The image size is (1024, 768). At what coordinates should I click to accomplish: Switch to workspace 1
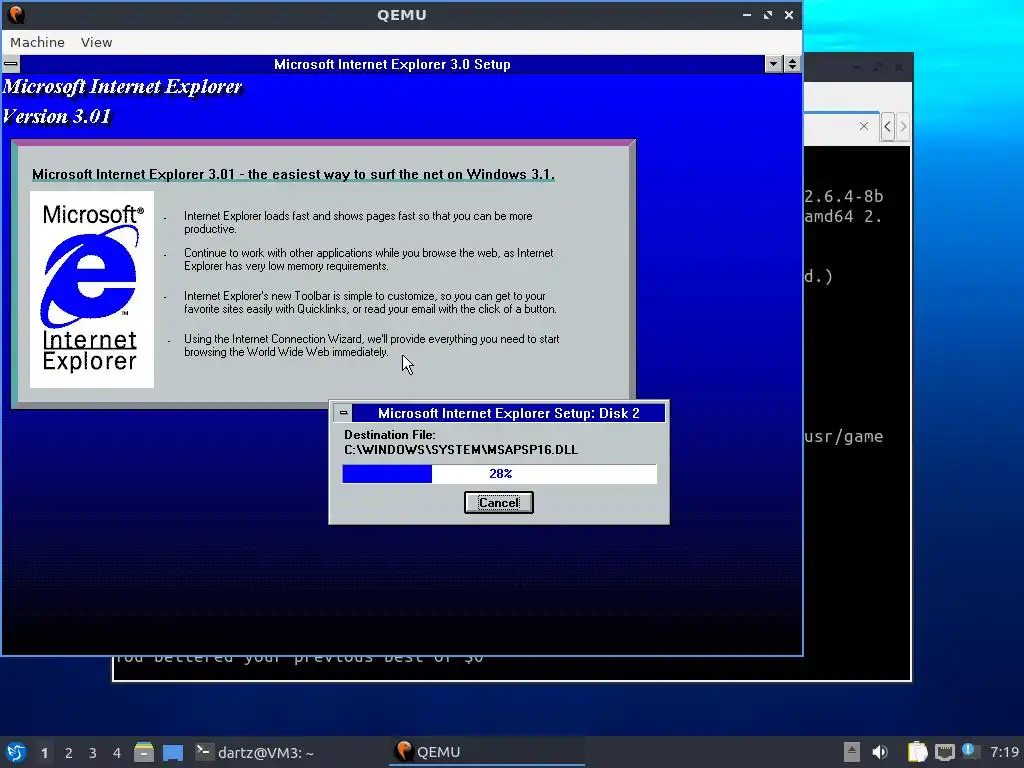[44, 753]
